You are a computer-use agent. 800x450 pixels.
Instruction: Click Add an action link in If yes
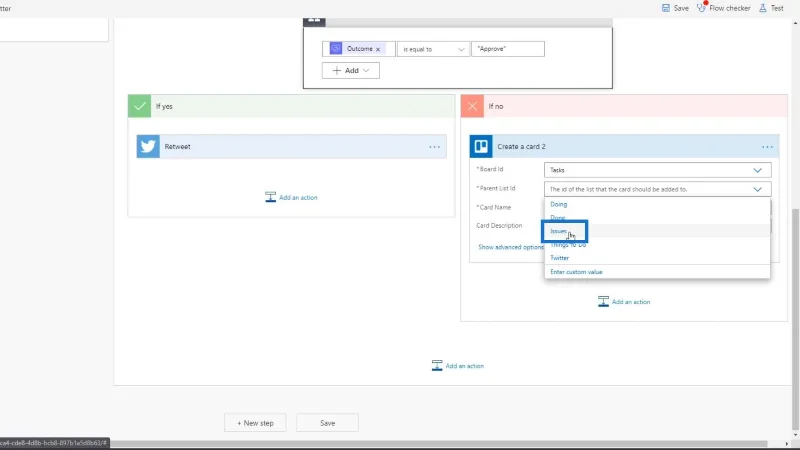298,197
